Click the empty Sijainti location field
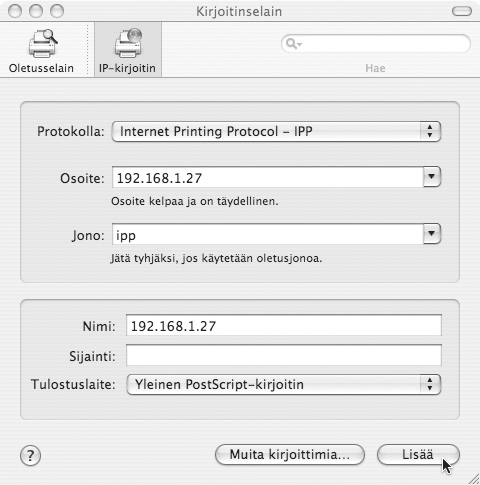The height and width of the screenshot is (485, 480). pos(284,355)
